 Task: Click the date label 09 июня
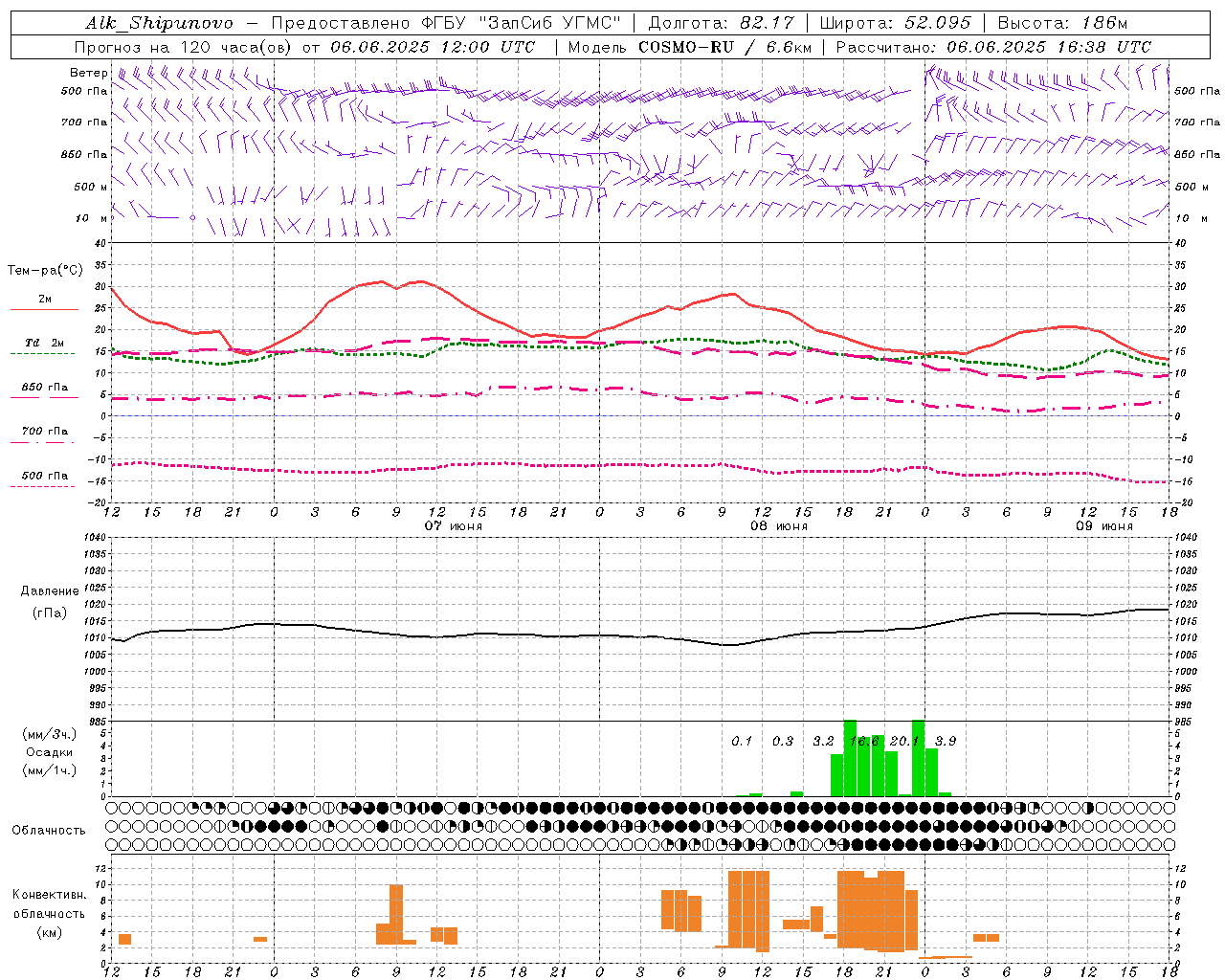pyautogui.click(x=1103, y=526)
